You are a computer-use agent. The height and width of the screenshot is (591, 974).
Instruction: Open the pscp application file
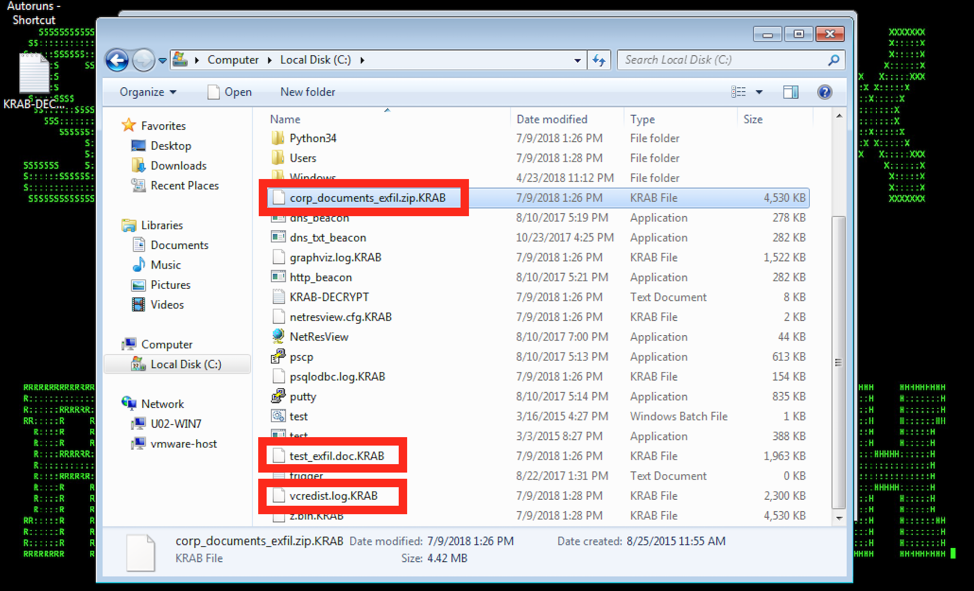pyautogui.click(x=301, y=357)
